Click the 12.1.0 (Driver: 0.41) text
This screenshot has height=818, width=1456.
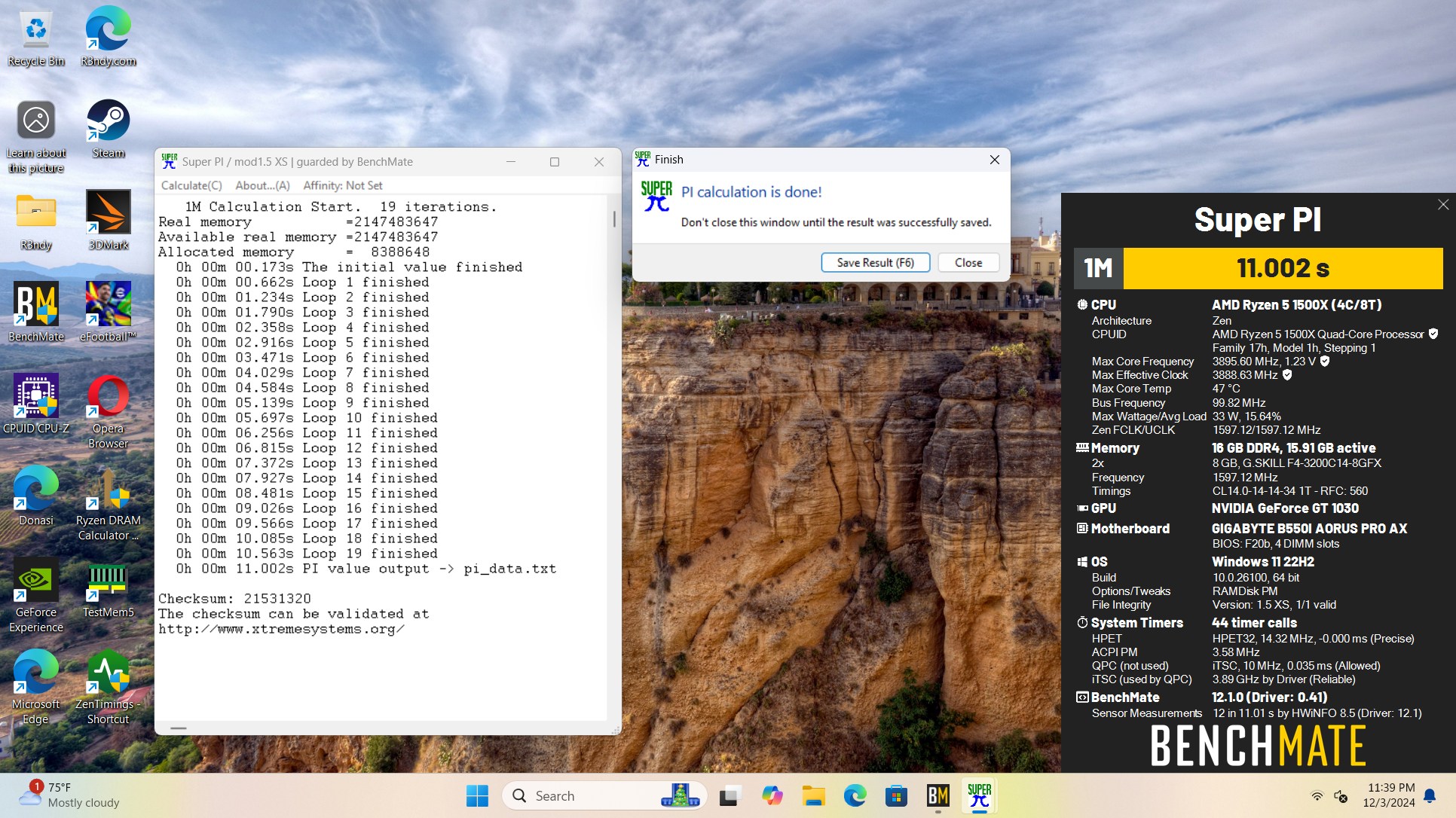1269,697
